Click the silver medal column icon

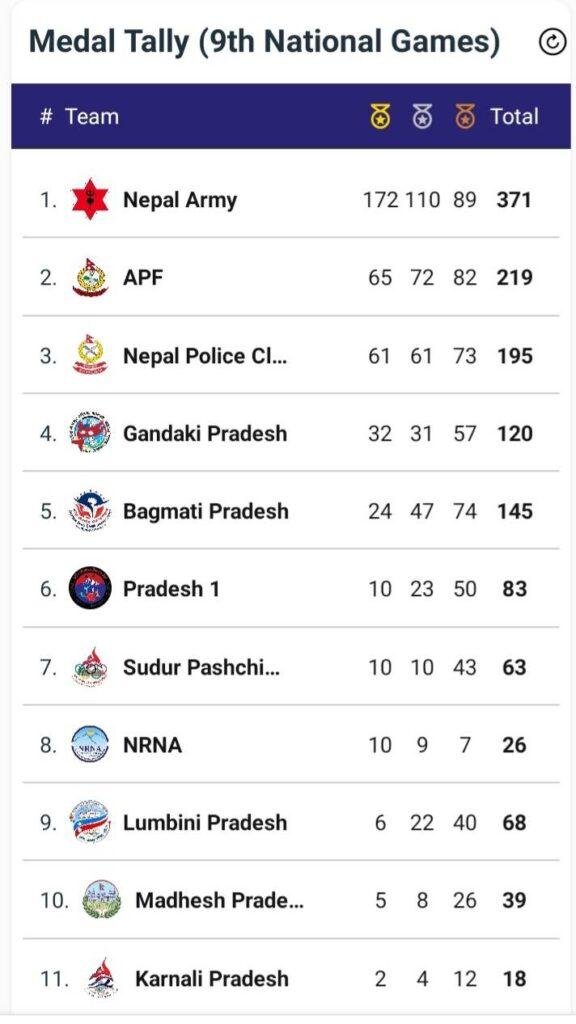tap(422, 117)
